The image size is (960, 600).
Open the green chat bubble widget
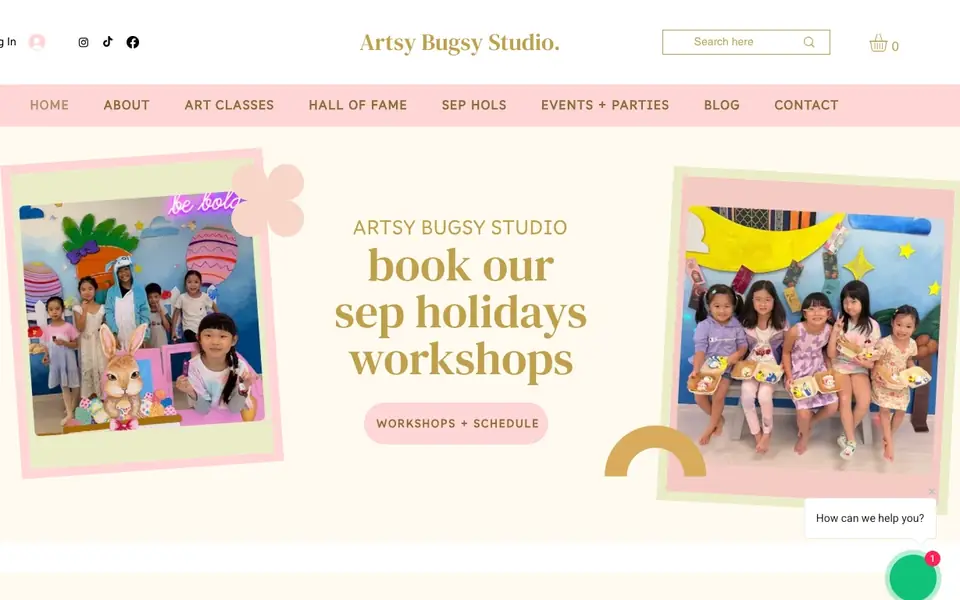pyautogui.click(x=913, y=577)
